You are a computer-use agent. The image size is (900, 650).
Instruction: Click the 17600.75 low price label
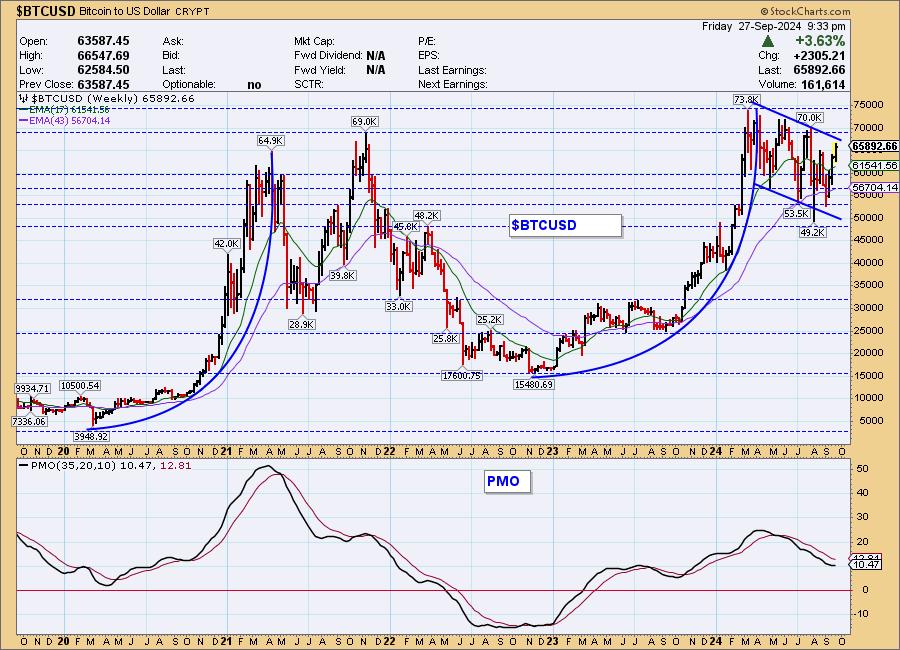coord(462,376)
